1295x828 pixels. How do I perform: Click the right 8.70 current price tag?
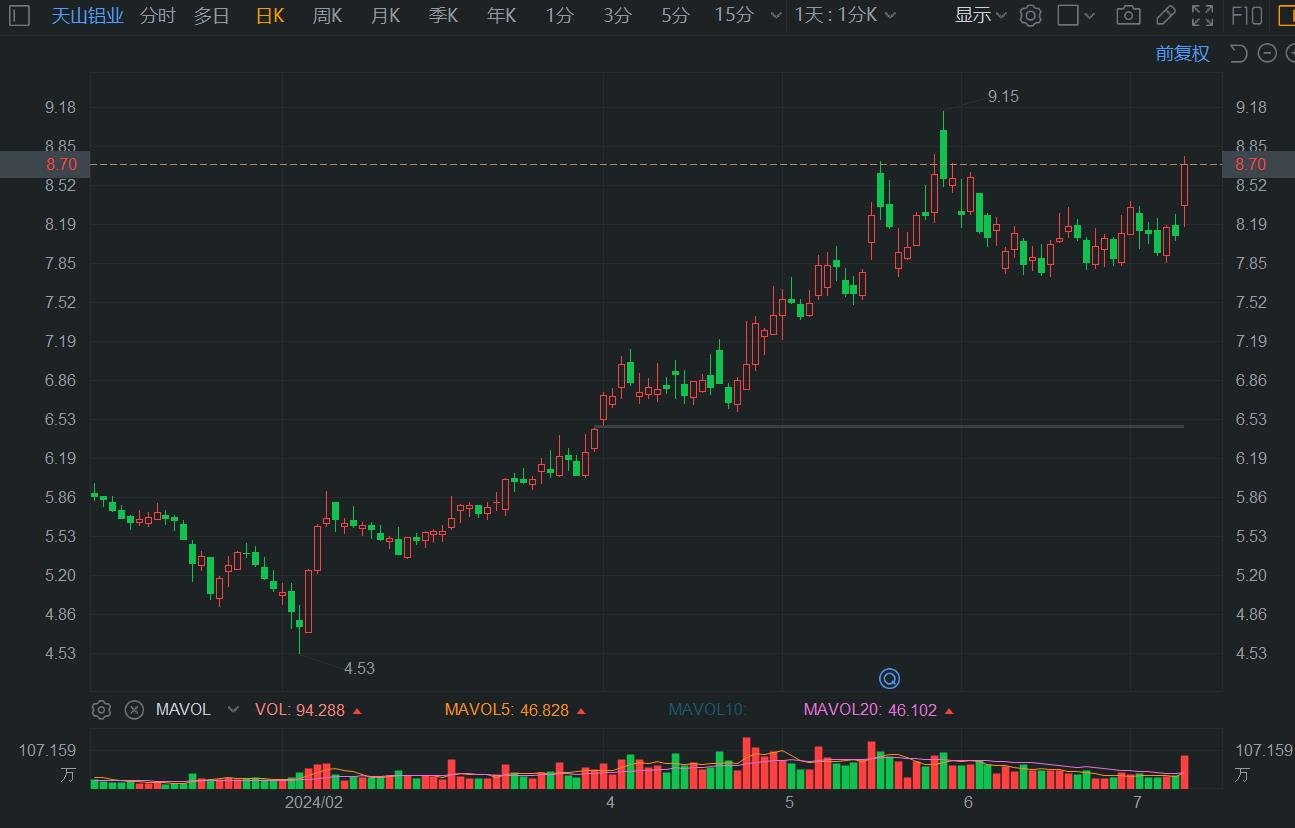1258,164
